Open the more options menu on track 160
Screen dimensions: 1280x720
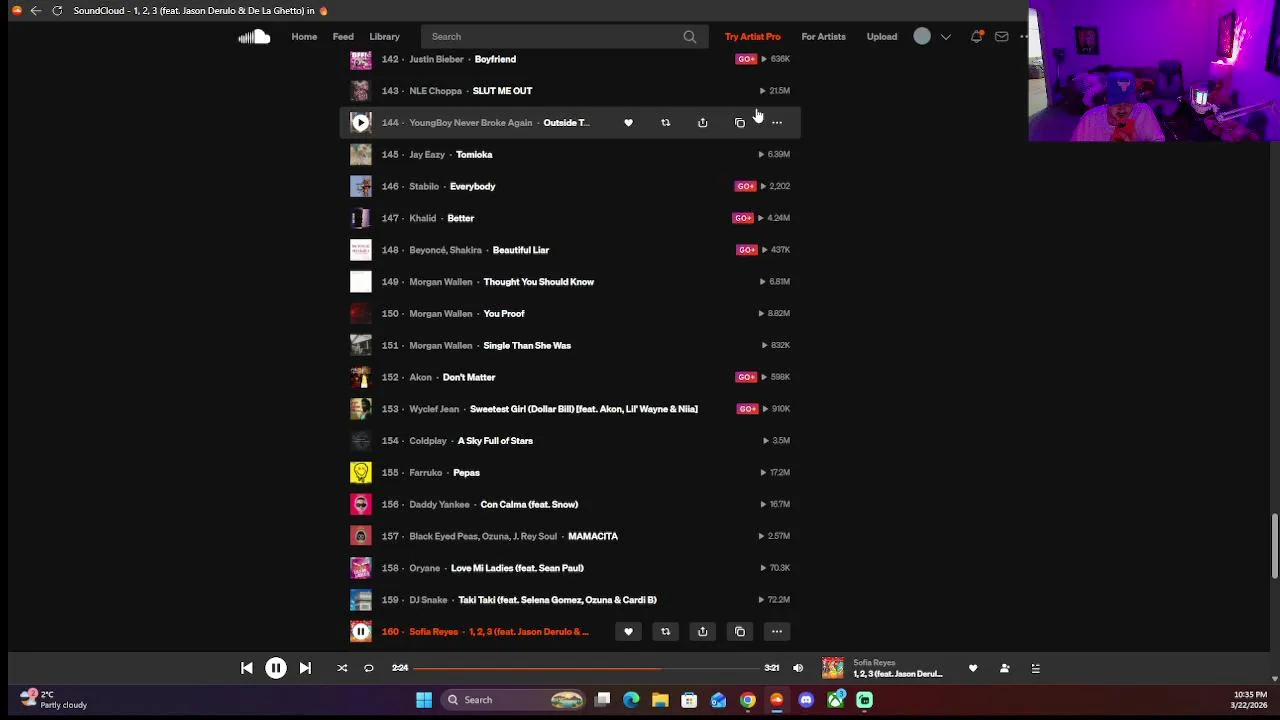777,632
